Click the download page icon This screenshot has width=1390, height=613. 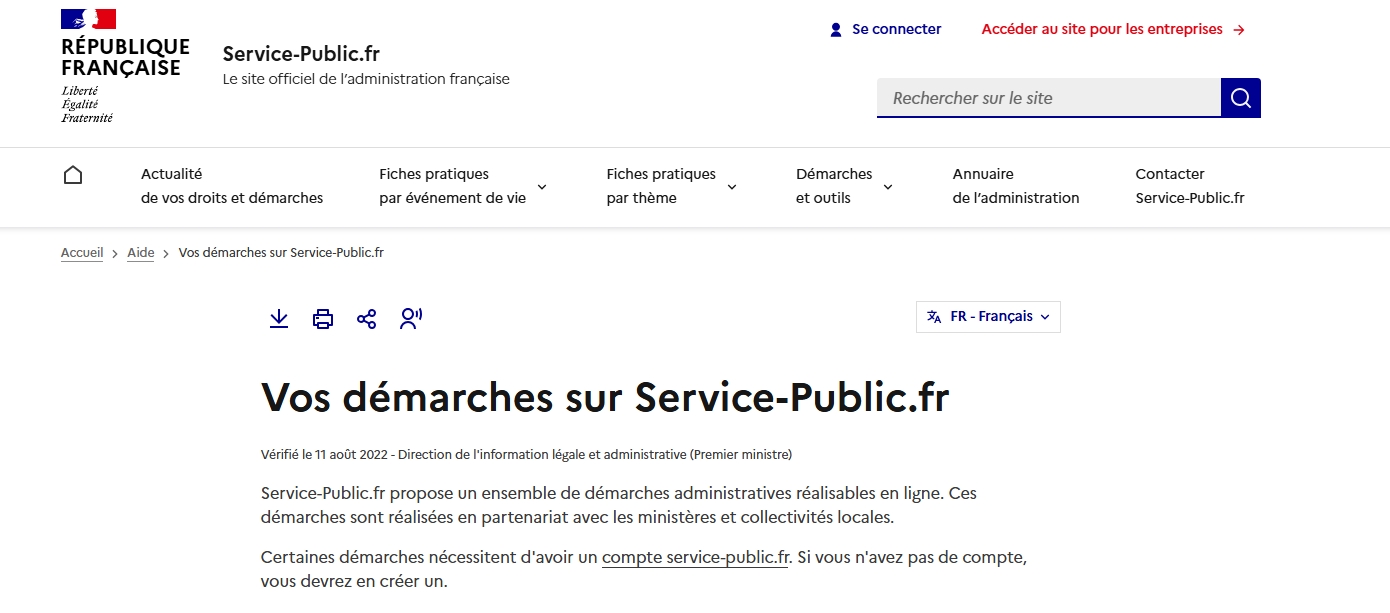pyautogui.click(x=279, y=318)
